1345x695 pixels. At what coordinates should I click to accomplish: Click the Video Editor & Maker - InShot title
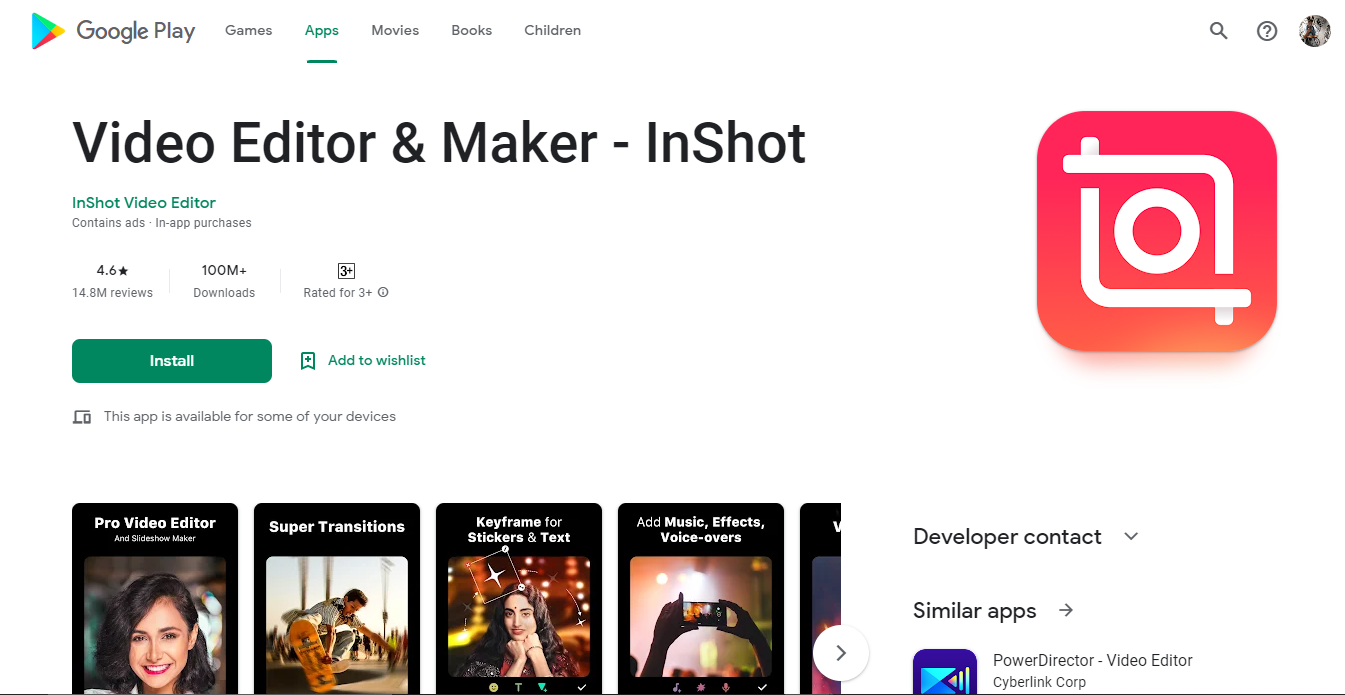[439, 143]
